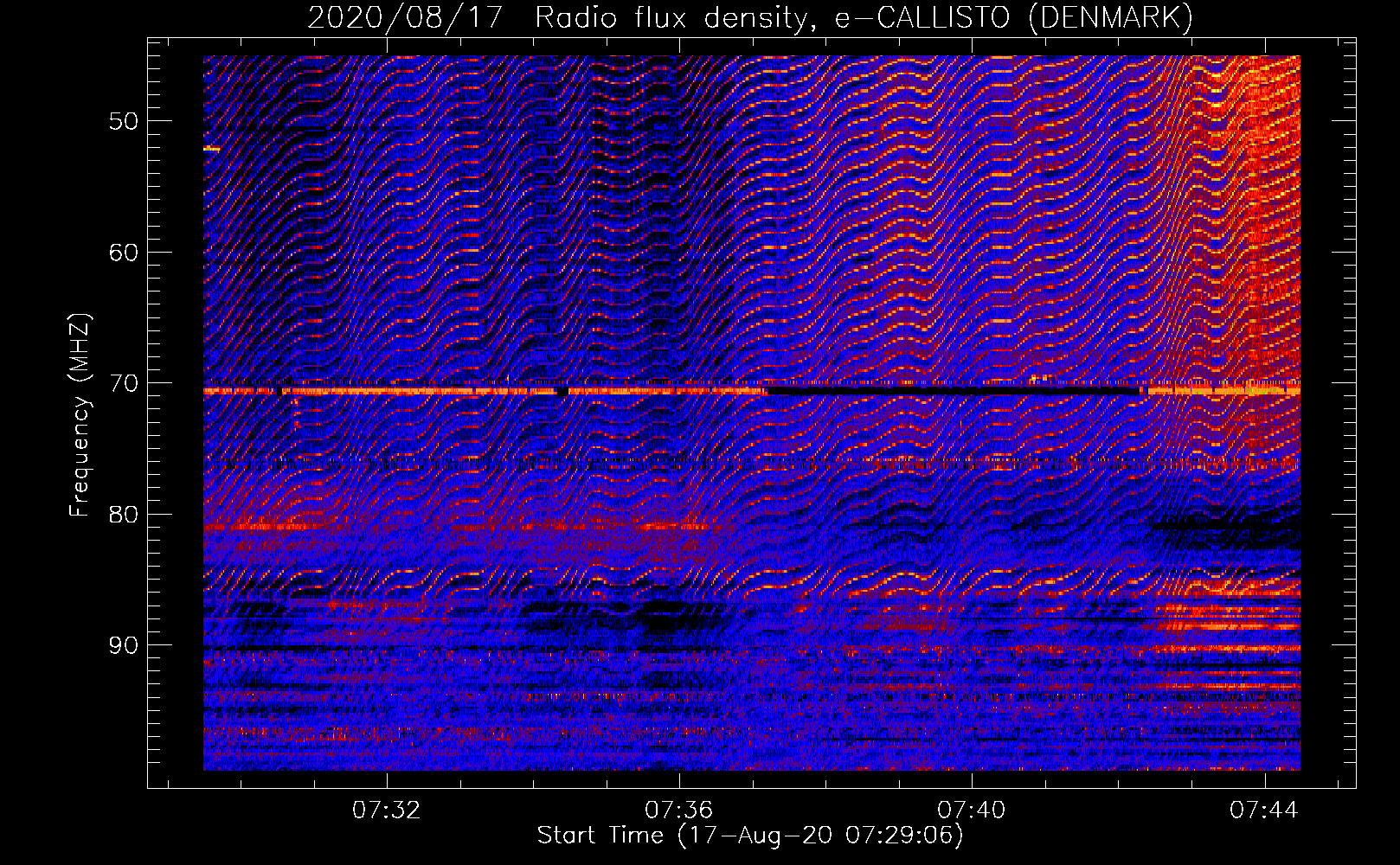This screenshot has width=1400, height=865.
Task: Click the 70 frequency tick label
Action: pos(124,383)
